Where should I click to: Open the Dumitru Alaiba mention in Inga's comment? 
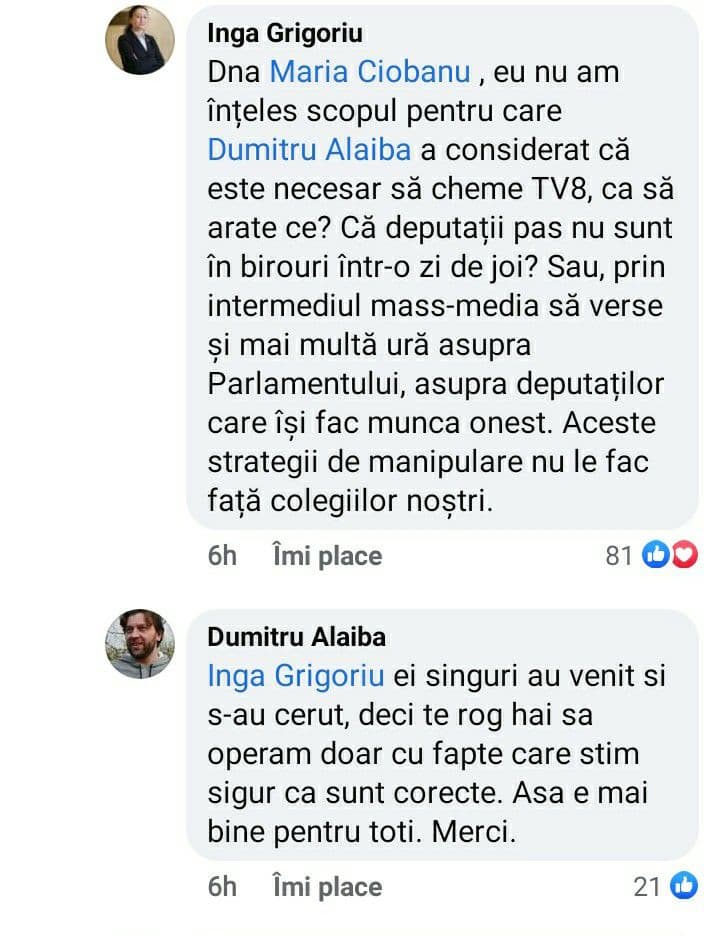309,150
